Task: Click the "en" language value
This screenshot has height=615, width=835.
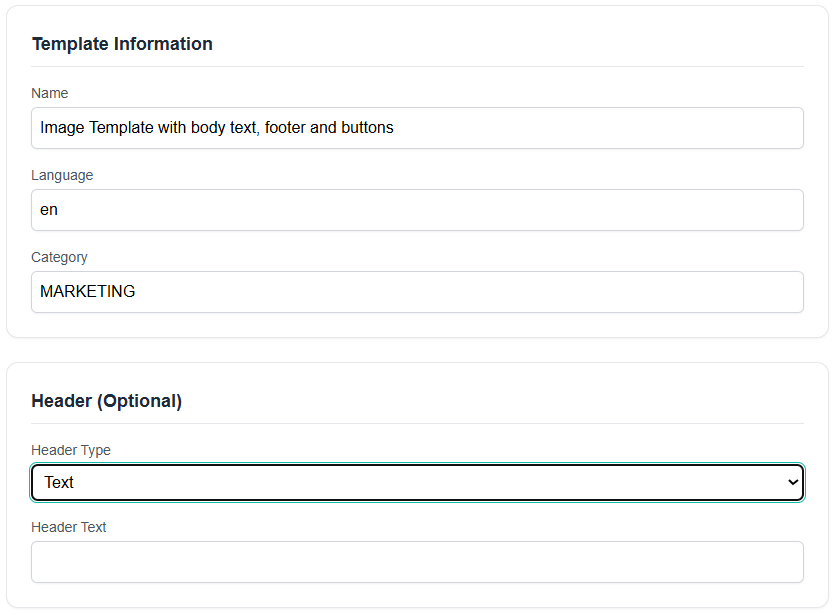Action: click(x=49, y=210)
